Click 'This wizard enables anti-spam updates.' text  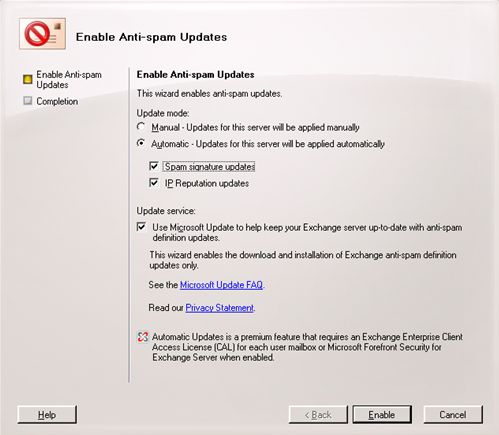[x=209, y=94]
